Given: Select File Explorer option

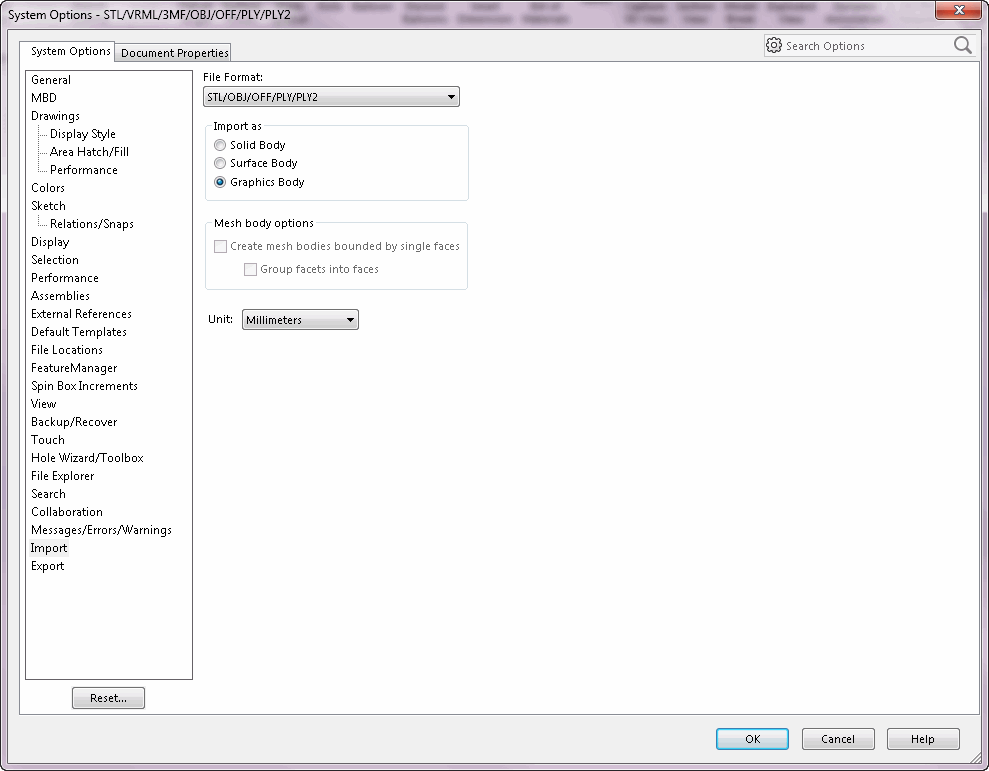Looking at the screenshot, I should 62,476.
